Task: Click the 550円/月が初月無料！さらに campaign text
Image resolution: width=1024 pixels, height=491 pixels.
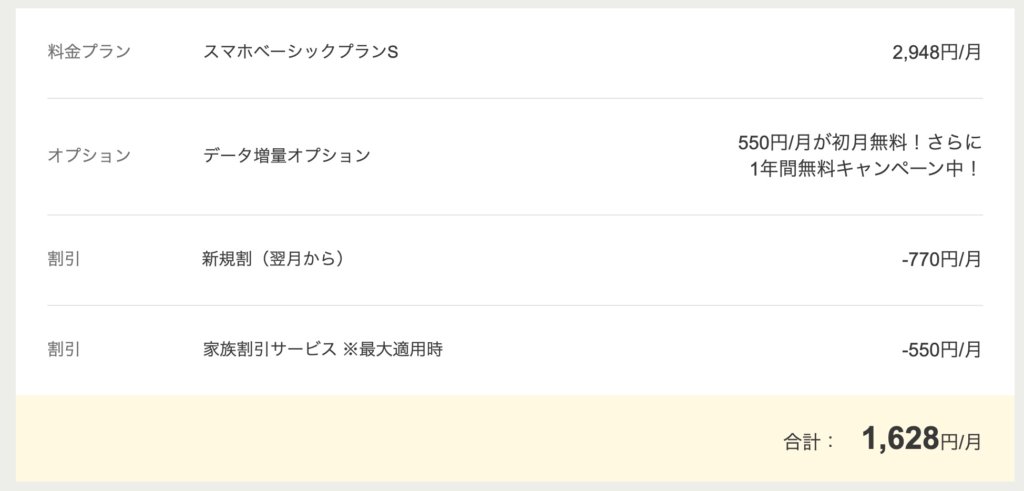Action: coord(859,142)
